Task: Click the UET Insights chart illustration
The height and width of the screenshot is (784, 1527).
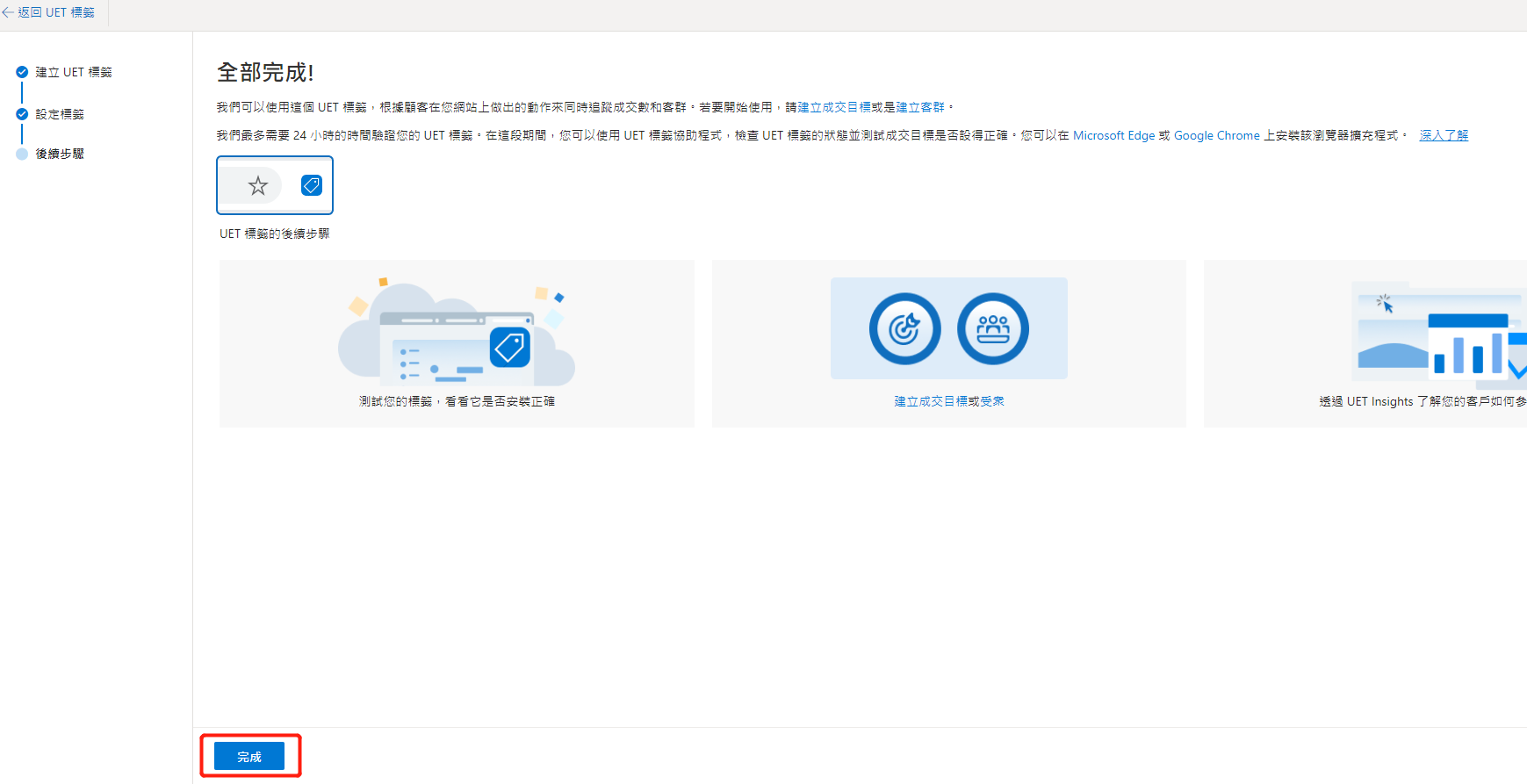Action: click(1440, 334)
